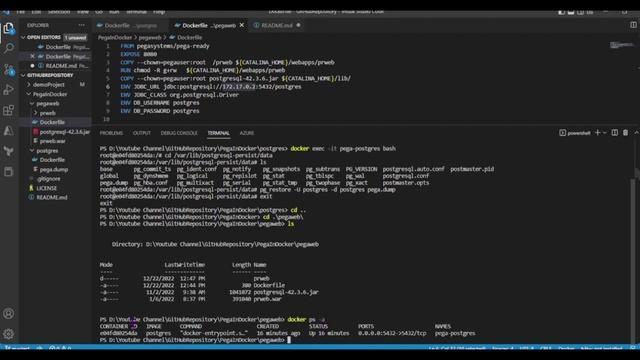The image size is (640, 360).
Task: Open the Search view in activity bar
Action: pyautogui.click(x=9, y=49)
